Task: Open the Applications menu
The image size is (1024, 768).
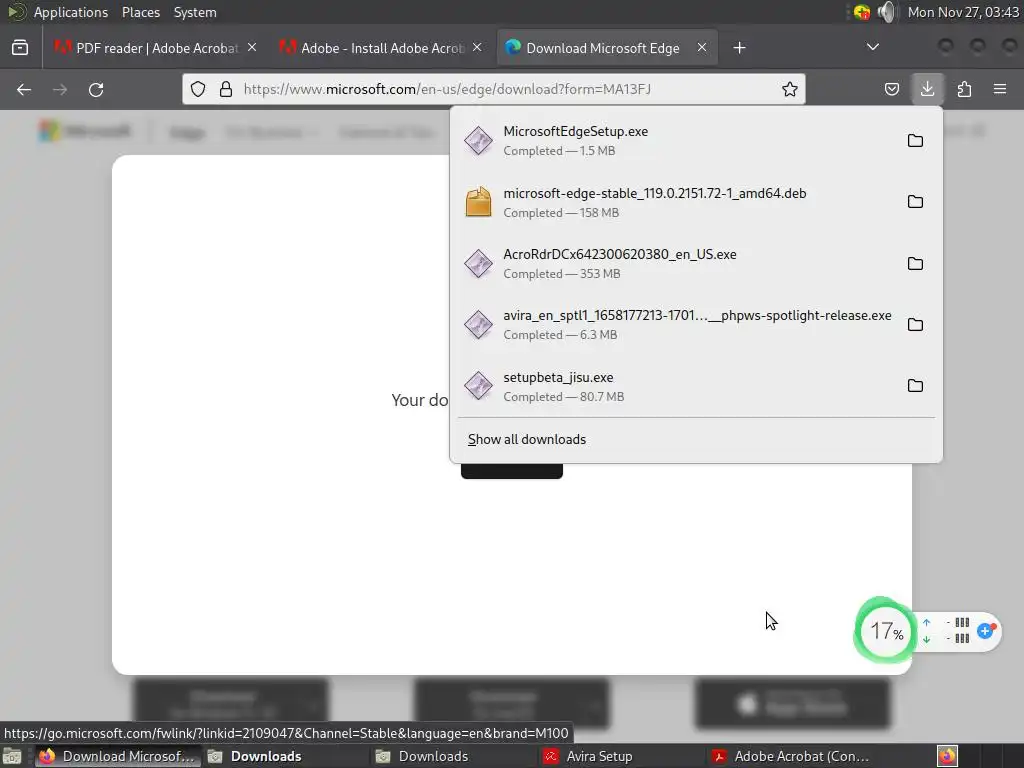Action: coord(71,12)
